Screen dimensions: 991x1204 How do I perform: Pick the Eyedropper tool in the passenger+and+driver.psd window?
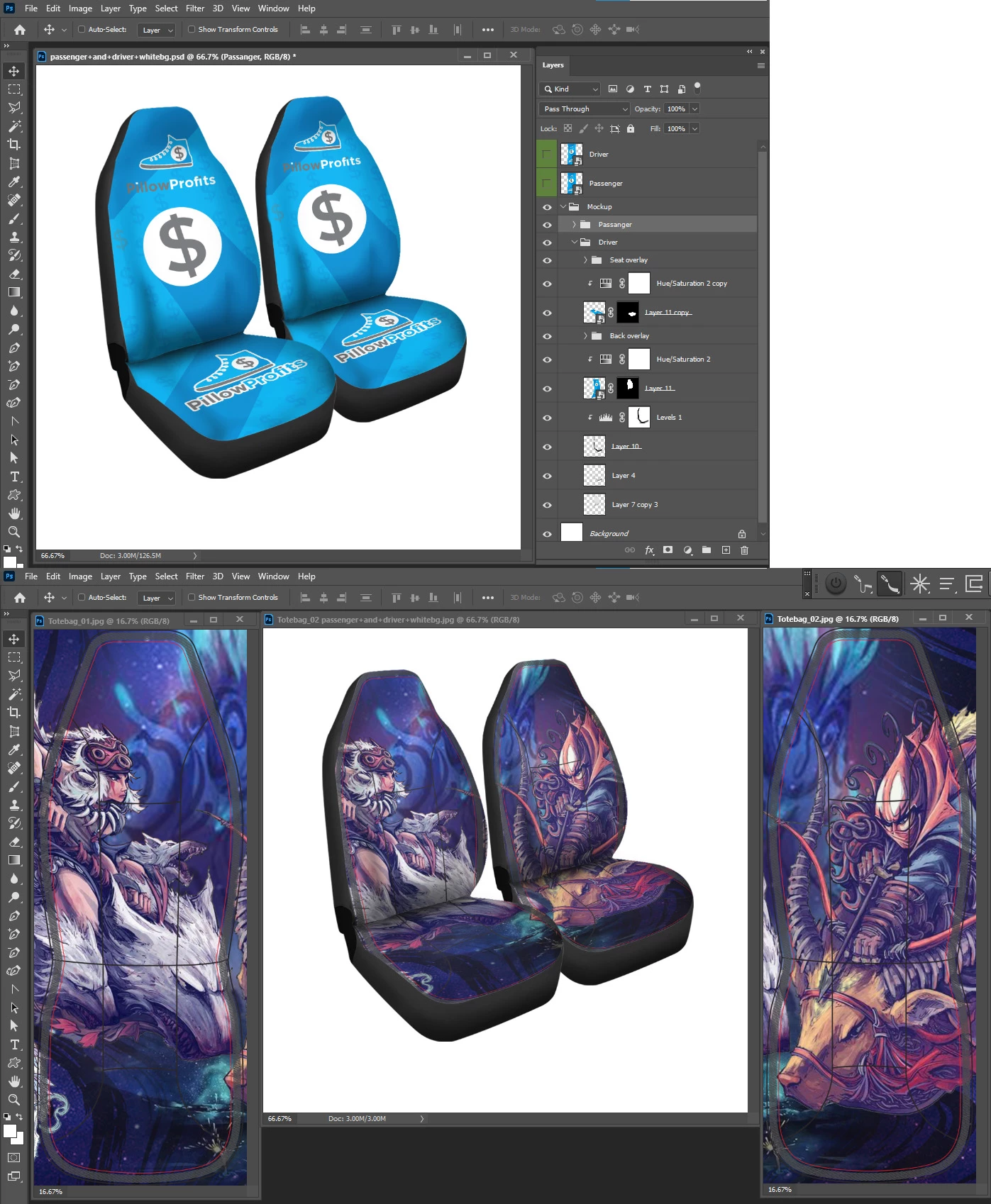click(13, 182)
